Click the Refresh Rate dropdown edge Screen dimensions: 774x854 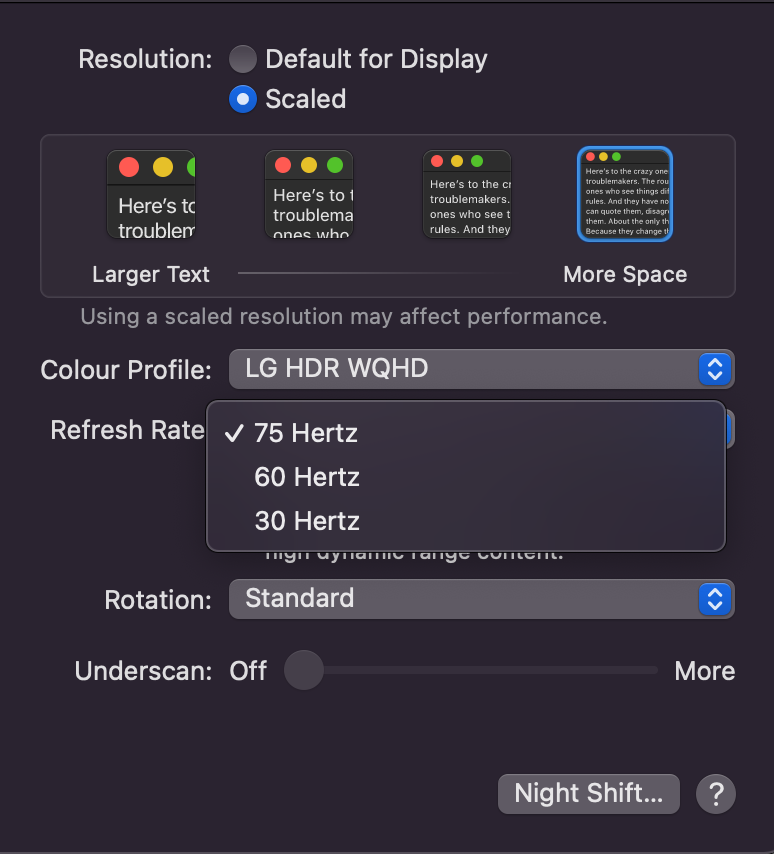730,430
